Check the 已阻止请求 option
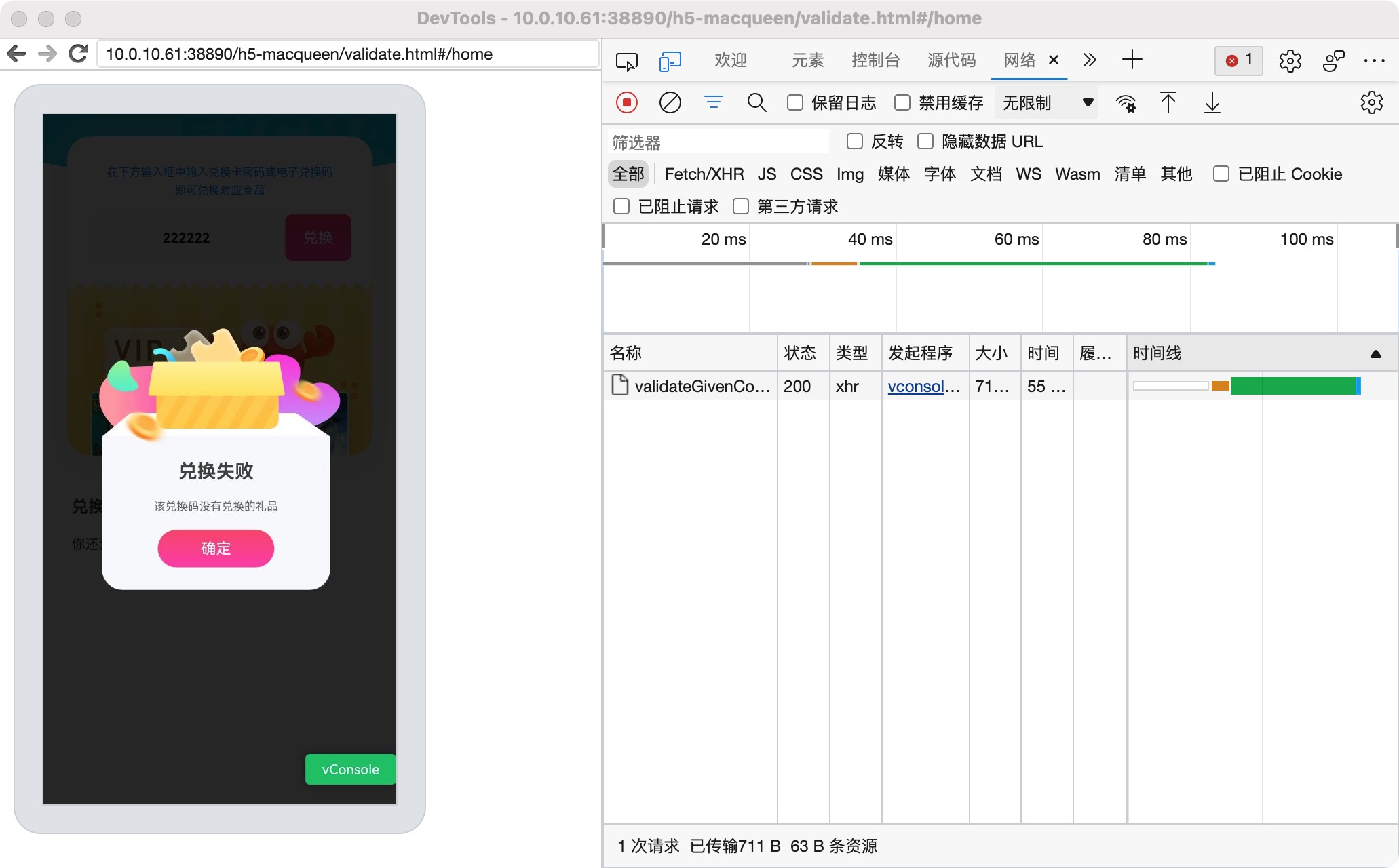Image resolution: width=1399 pixels, height=868 pixels. [621, 206]
